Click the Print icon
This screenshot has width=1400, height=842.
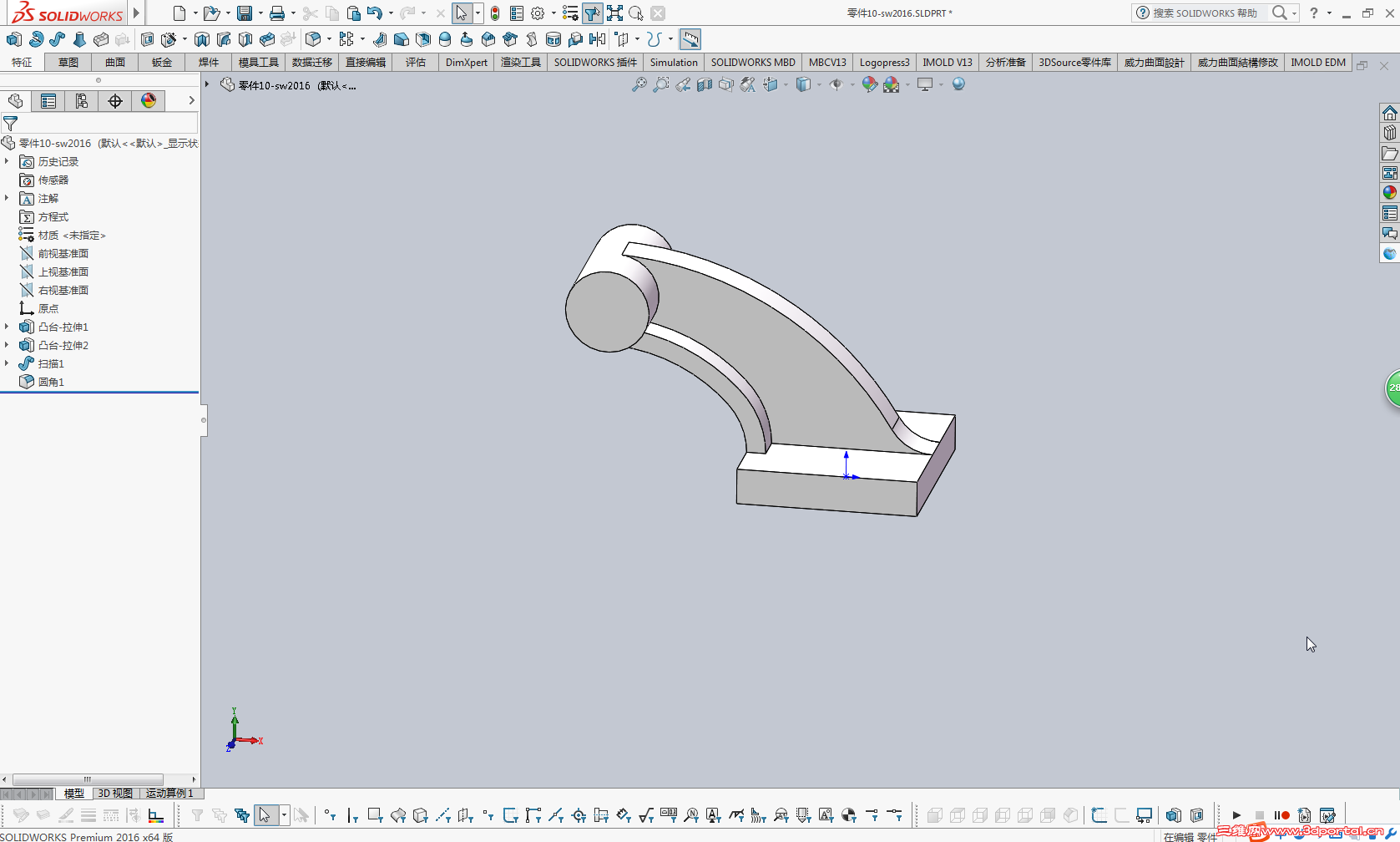tap(277, 13)
